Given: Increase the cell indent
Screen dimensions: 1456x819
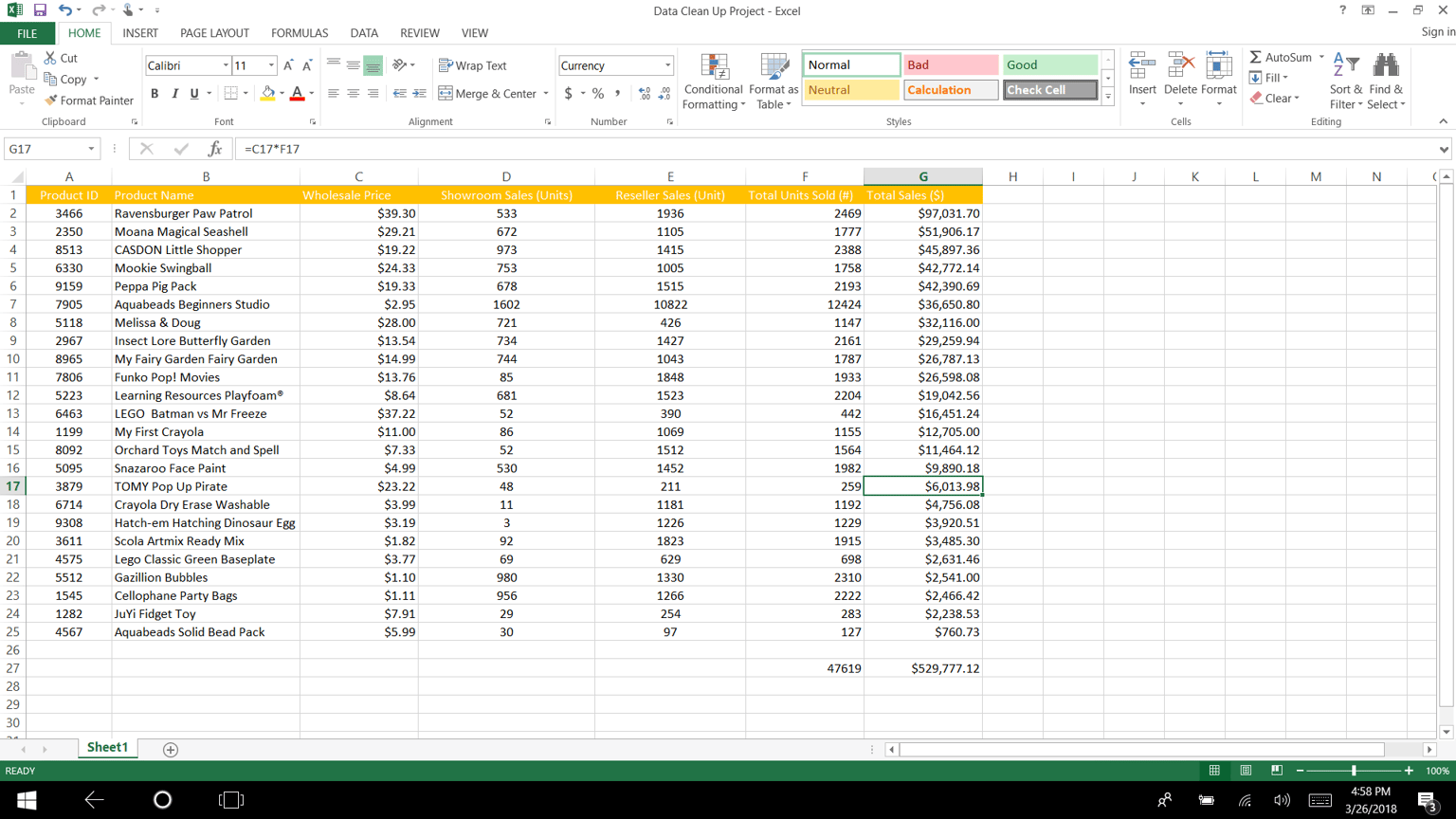Looking at the screenshot, I should pos(420,94).
